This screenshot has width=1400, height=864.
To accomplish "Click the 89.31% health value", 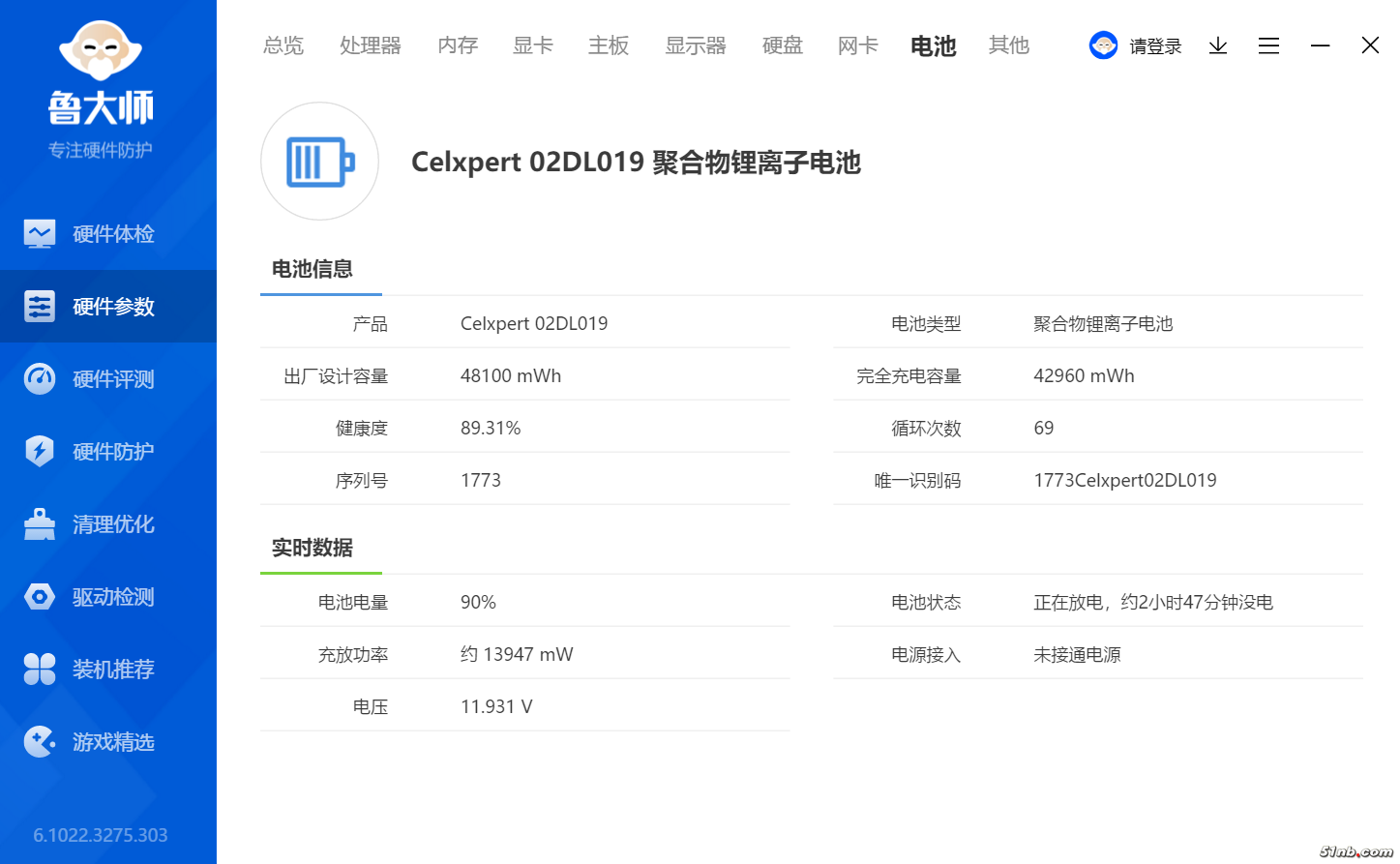I will (x=491, y=428).
